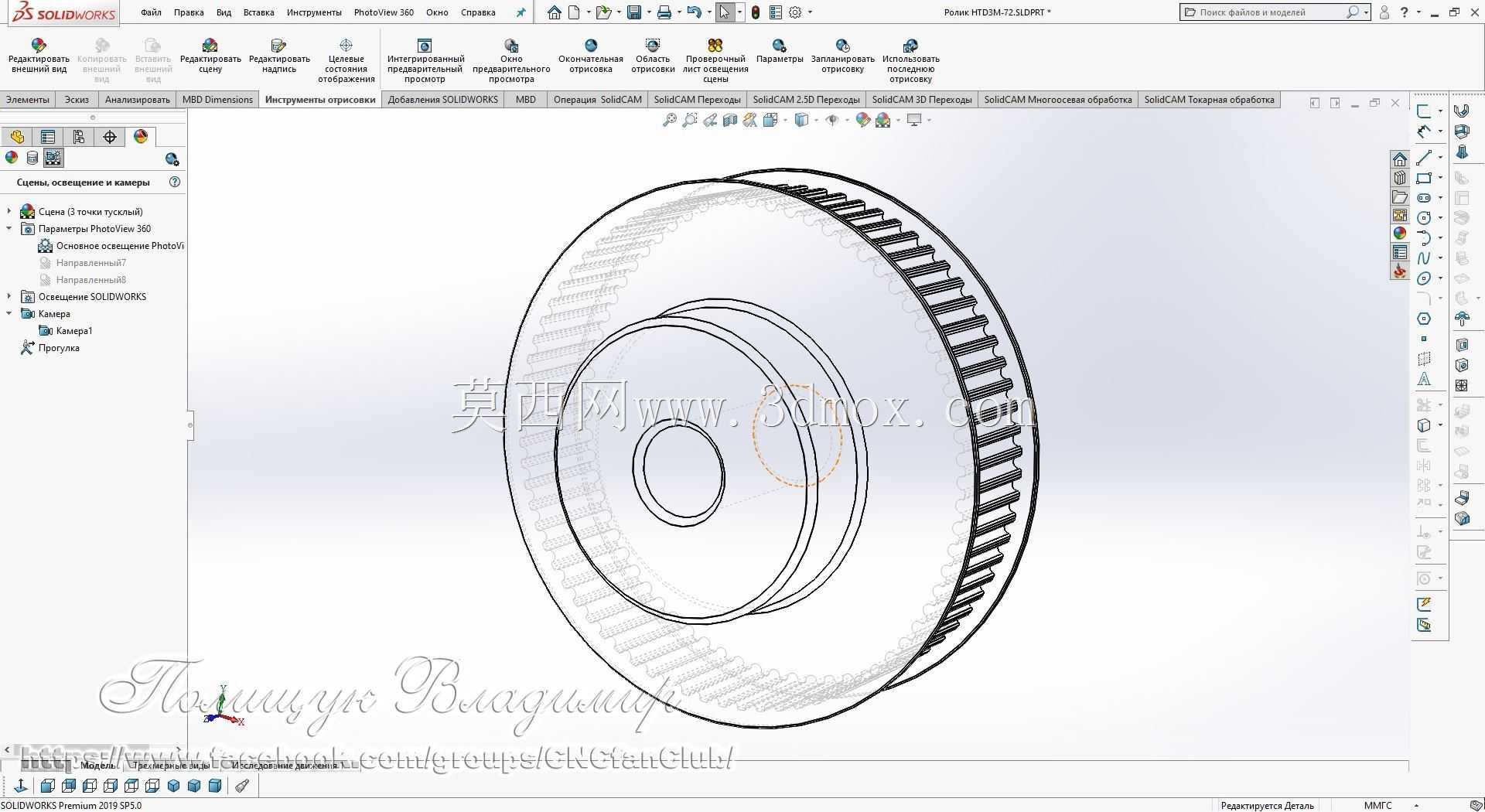Screen dimensions: 1485x812
Task: Open the Правка menu
Action: point(189,12)
